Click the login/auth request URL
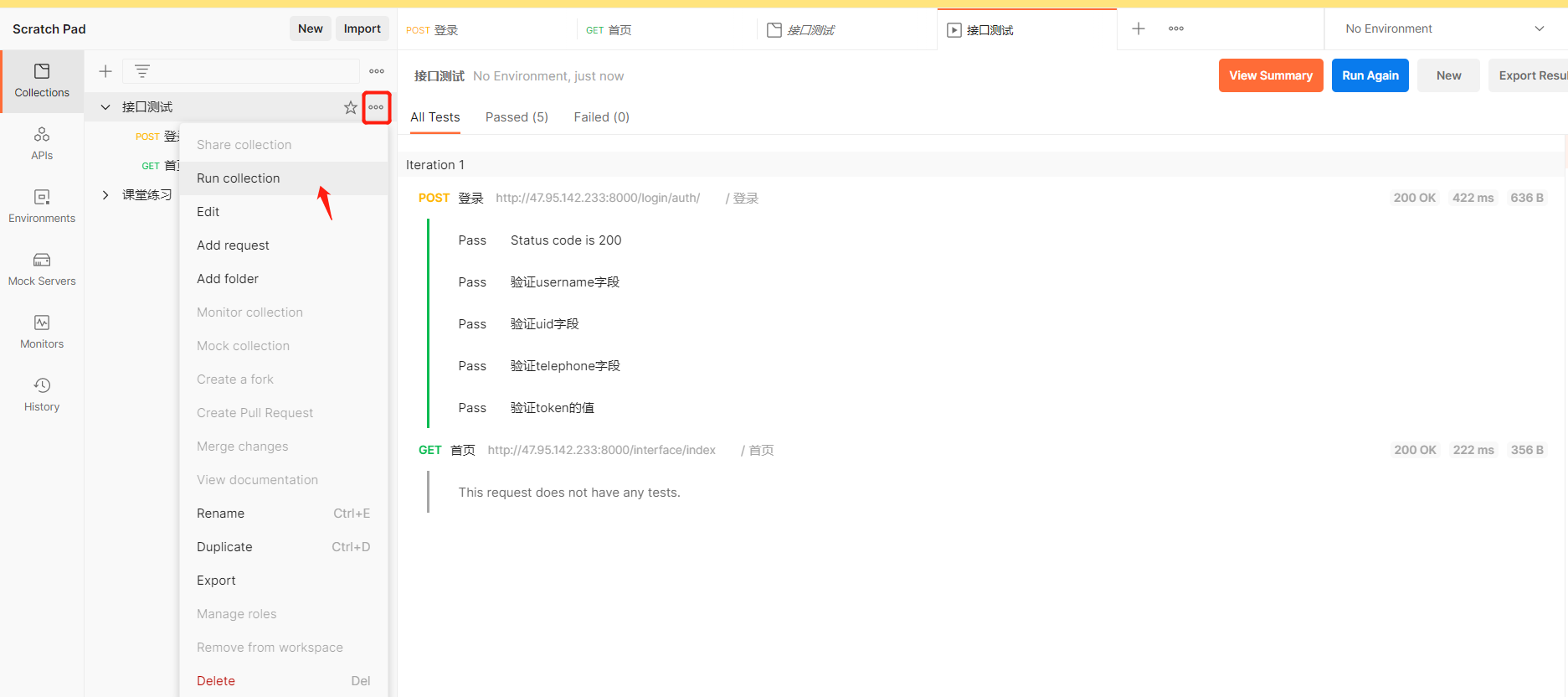 598,198
